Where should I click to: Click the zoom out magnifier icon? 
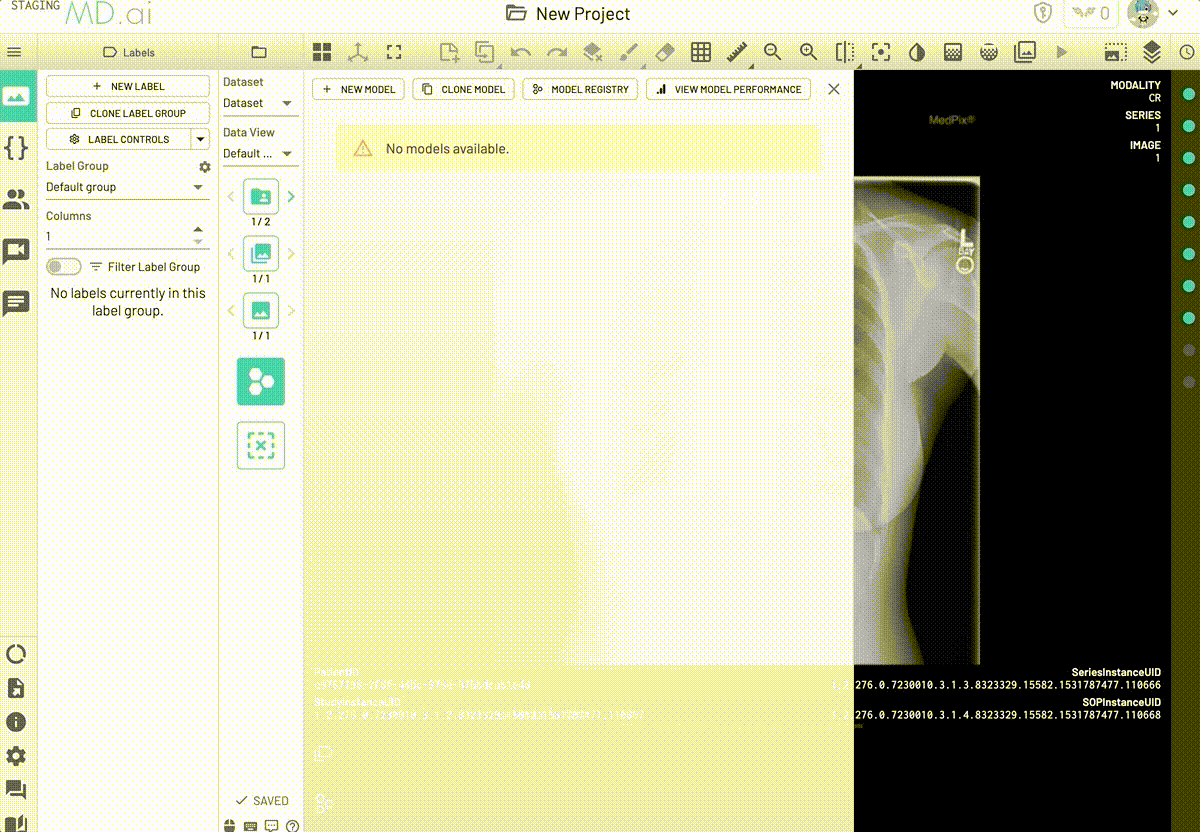click(x=772, y=52)
